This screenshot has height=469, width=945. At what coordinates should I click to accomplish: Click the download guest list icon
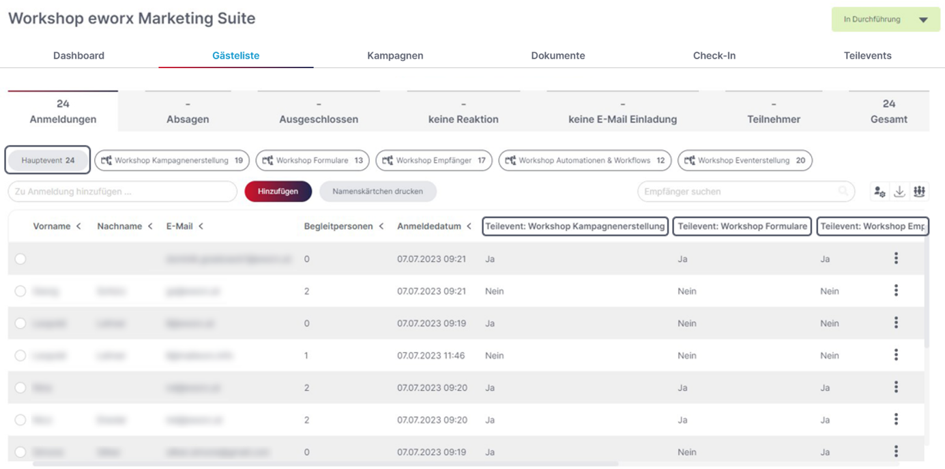point(899,192)
